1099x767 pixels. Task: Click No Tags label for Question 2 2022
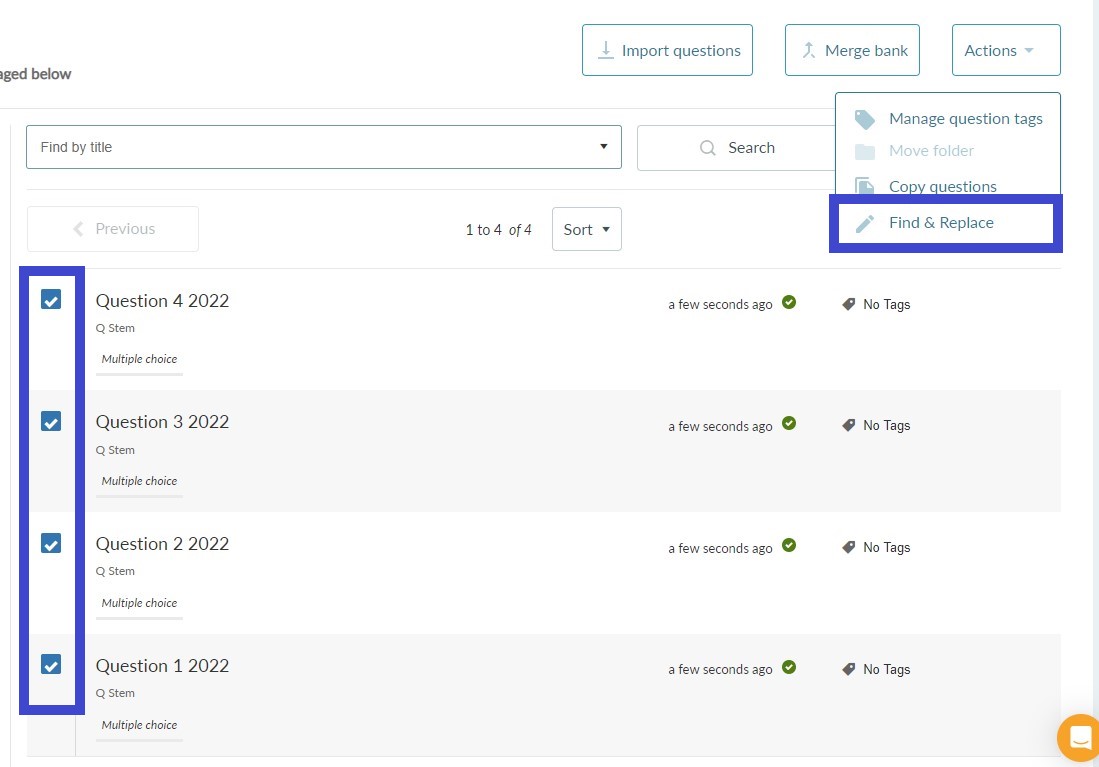click(887, 548)
